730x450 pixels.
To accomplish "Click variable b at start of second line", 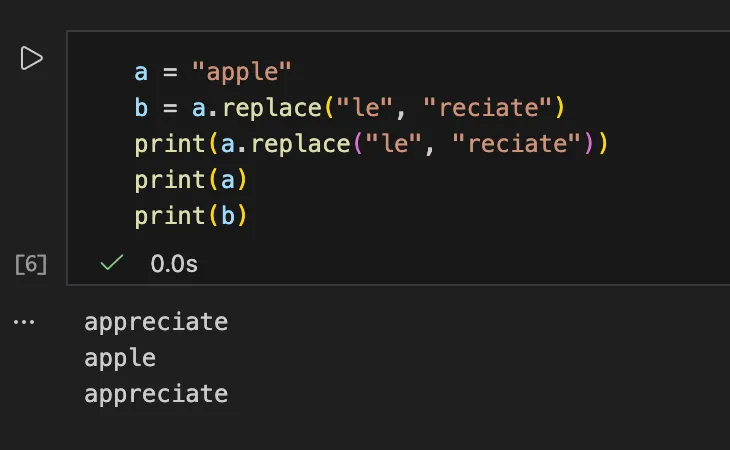I will [x=141, y=108].
